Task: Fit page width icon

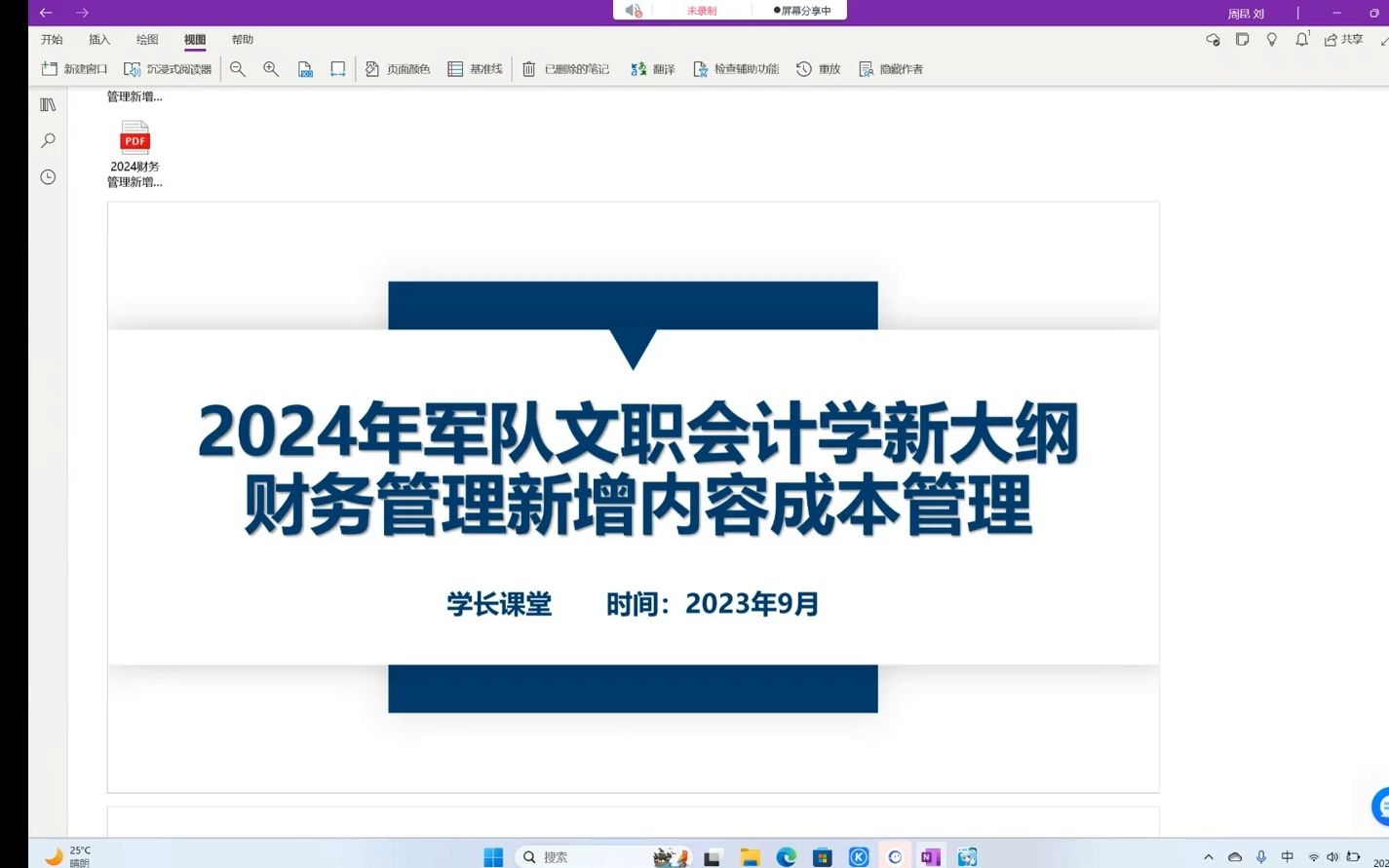Action: [x=337, y=69]
